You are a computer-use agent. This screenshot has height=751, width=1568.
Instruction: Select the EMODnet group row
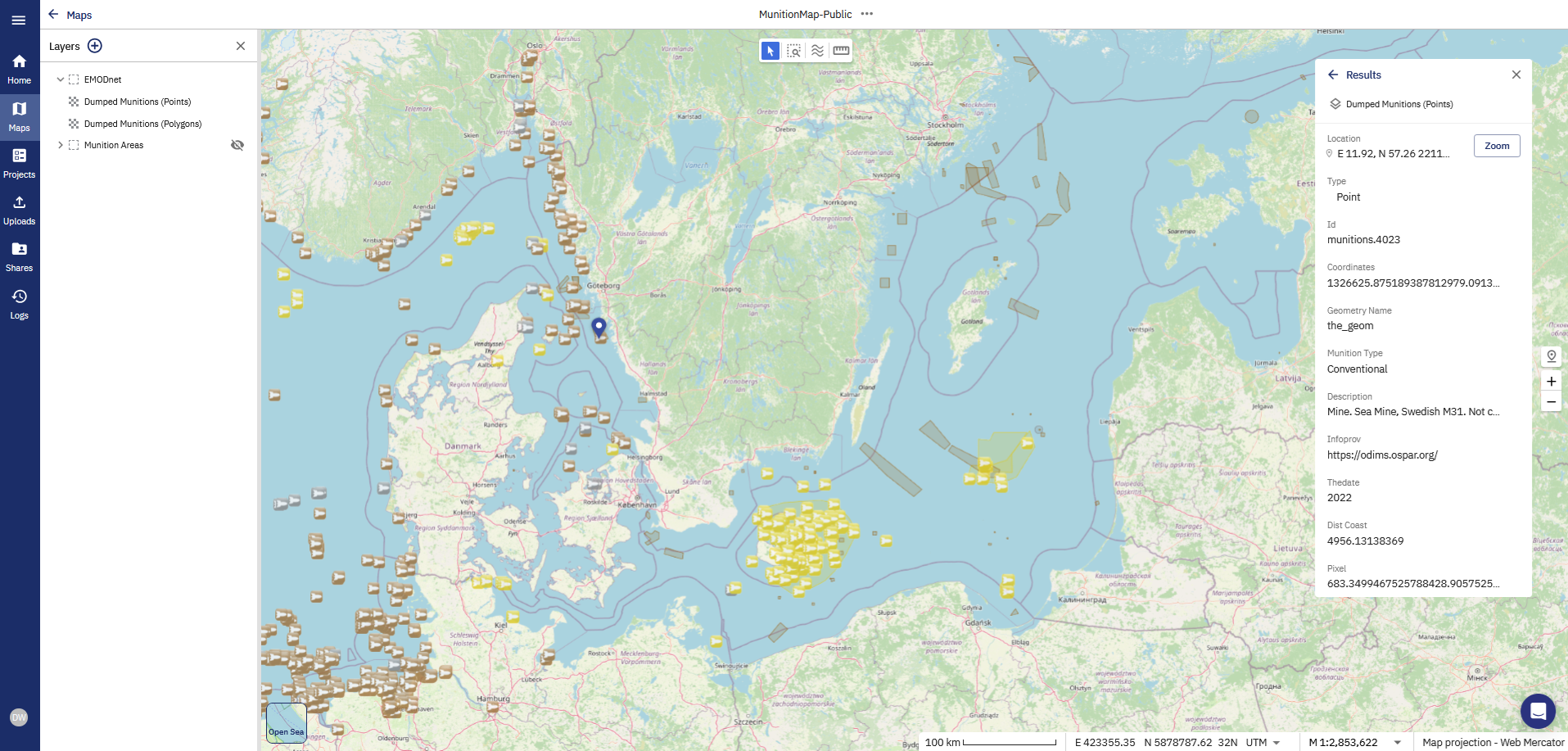coord(102,79)
